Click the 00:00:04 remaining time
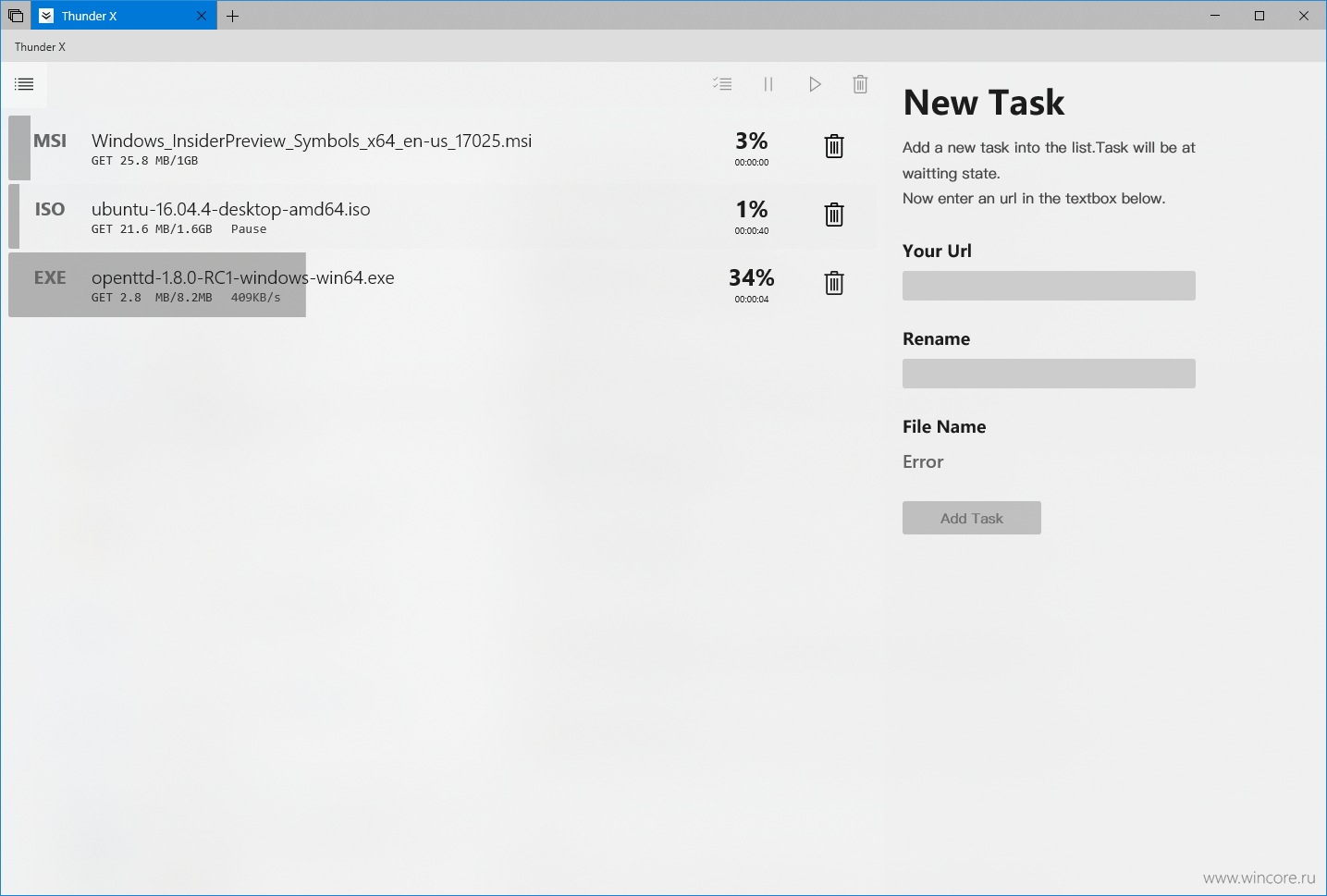This screenshot has width=1327, height=896. tap(752, 300)
